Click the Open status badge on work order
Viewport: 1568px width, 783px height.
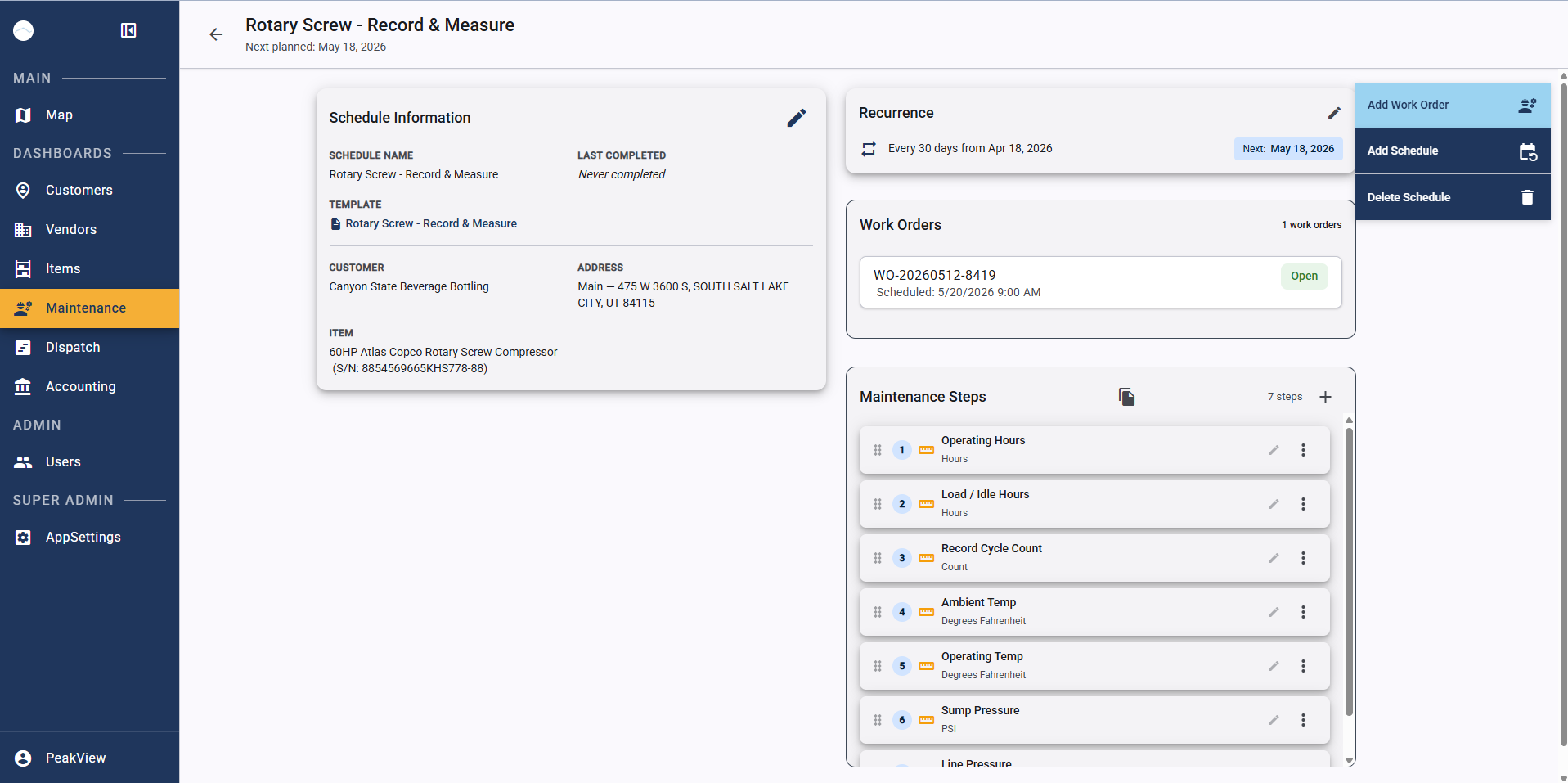1304,277
